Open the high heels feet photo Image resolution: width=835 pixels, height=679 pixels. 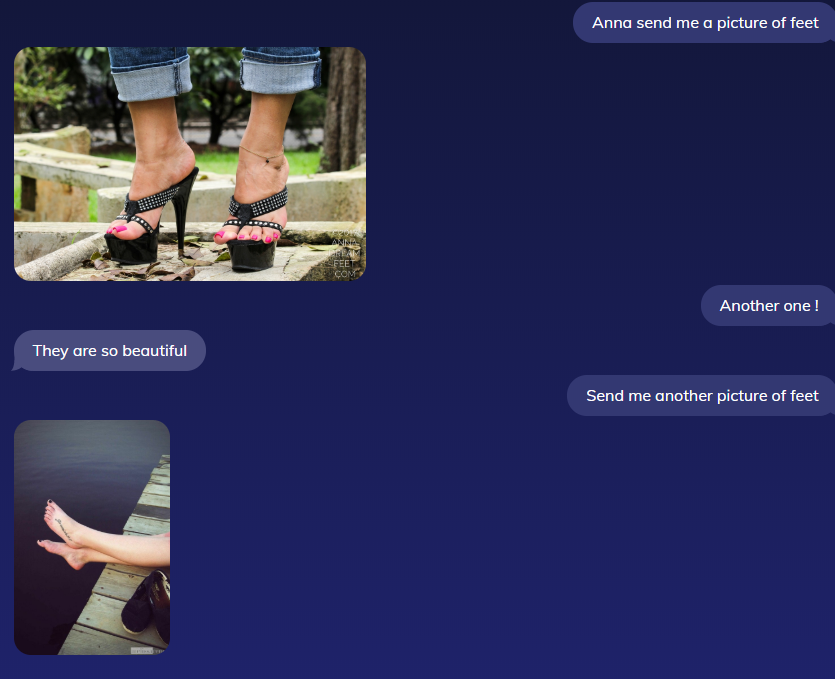(190, 164)
